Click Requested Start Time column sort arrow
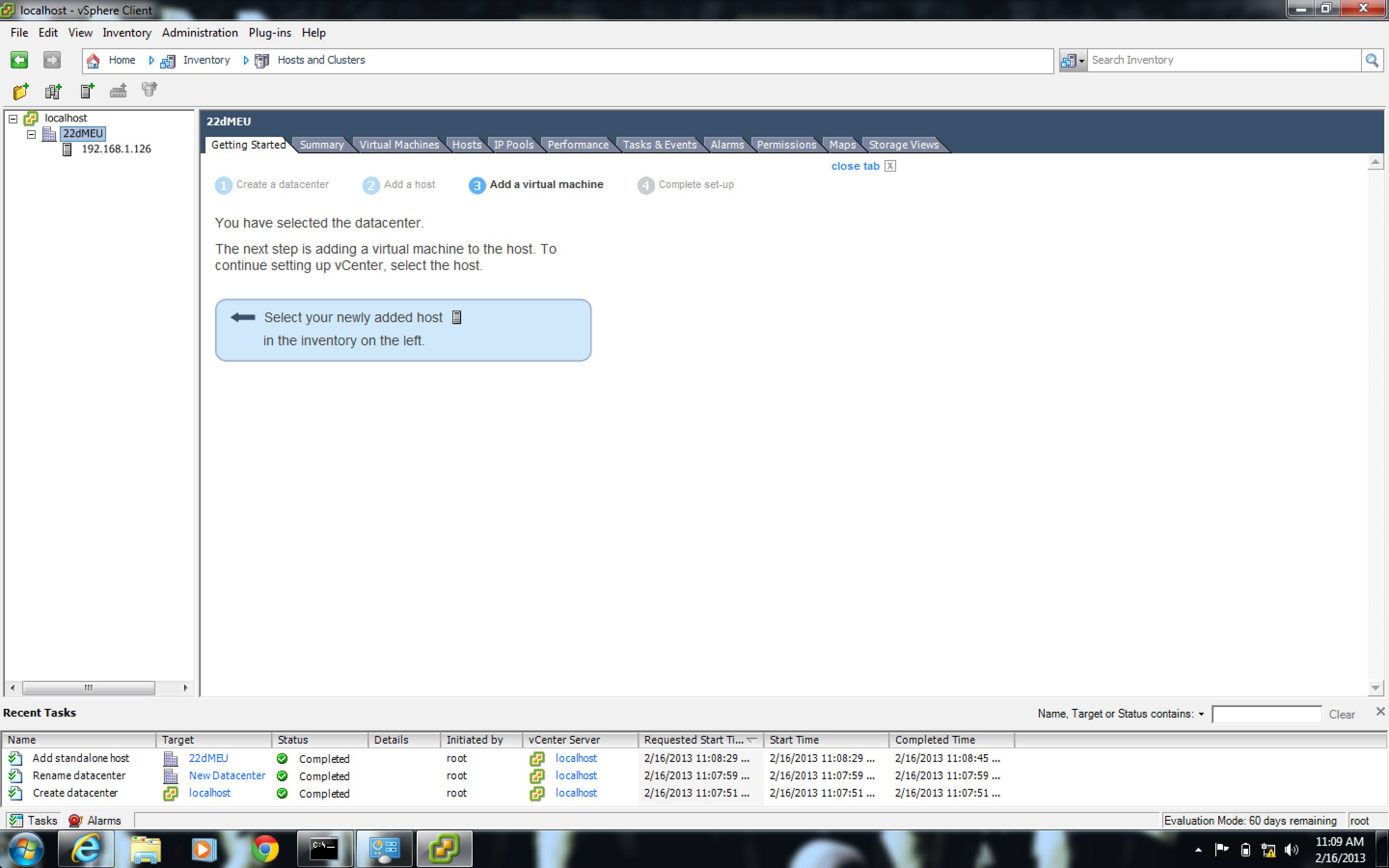This screenshot has width=1389, height=868. (x=752, y=740)
